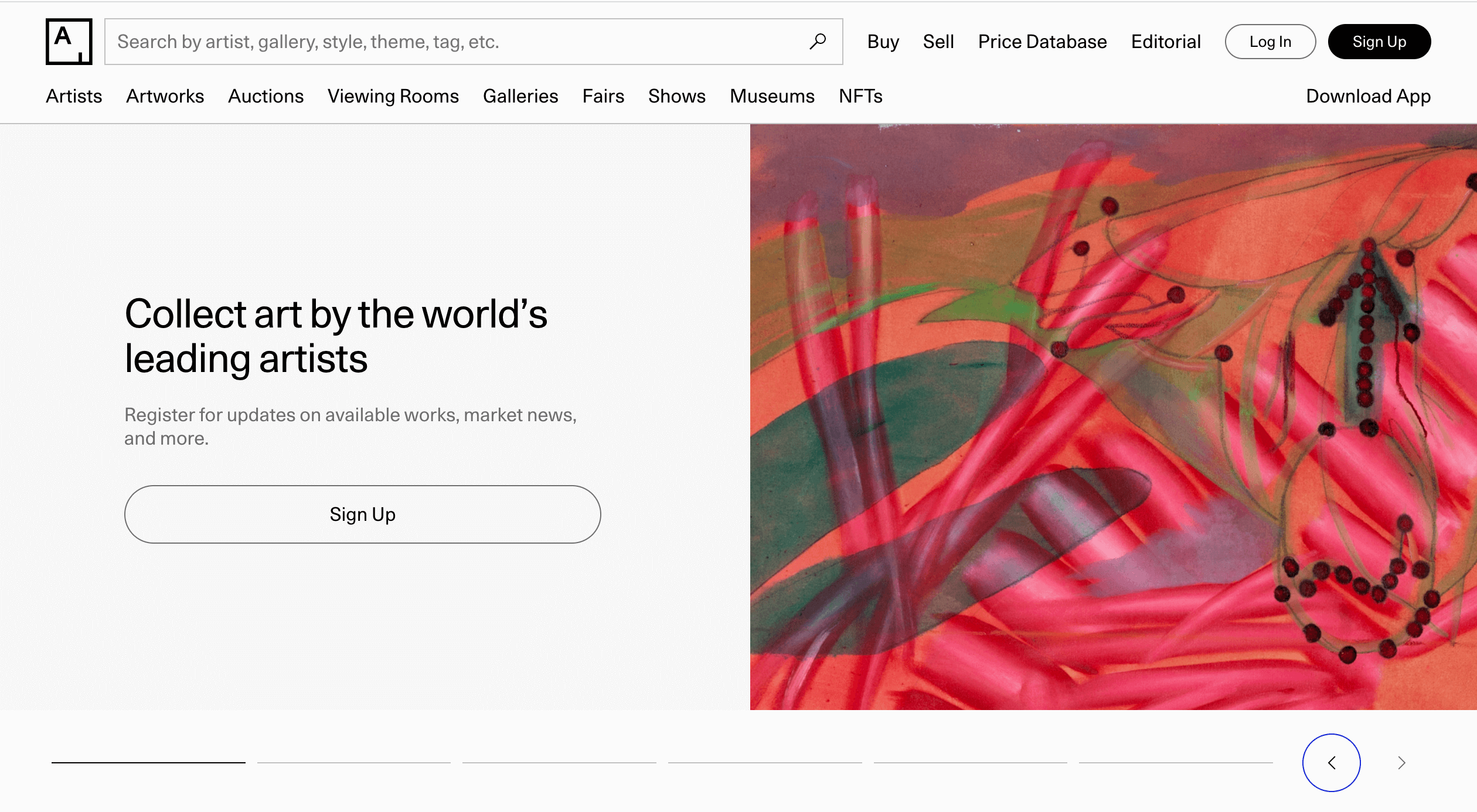Open the Buy menu
Viewport: 1477px width, 812px height.
click(883, 42)
